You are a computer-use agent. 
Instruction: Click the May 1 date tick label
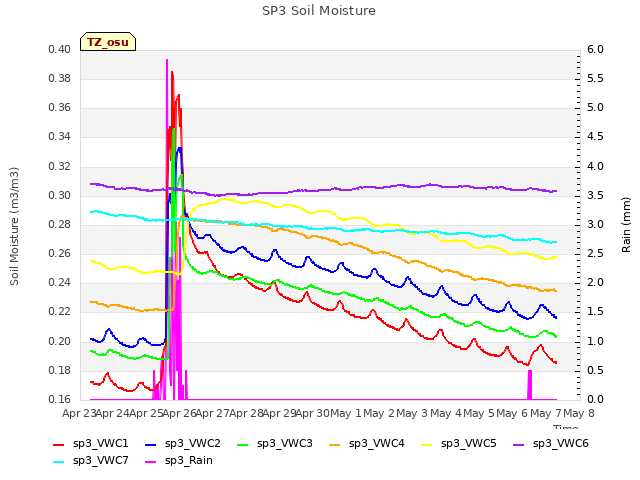(x=346, y=413)
